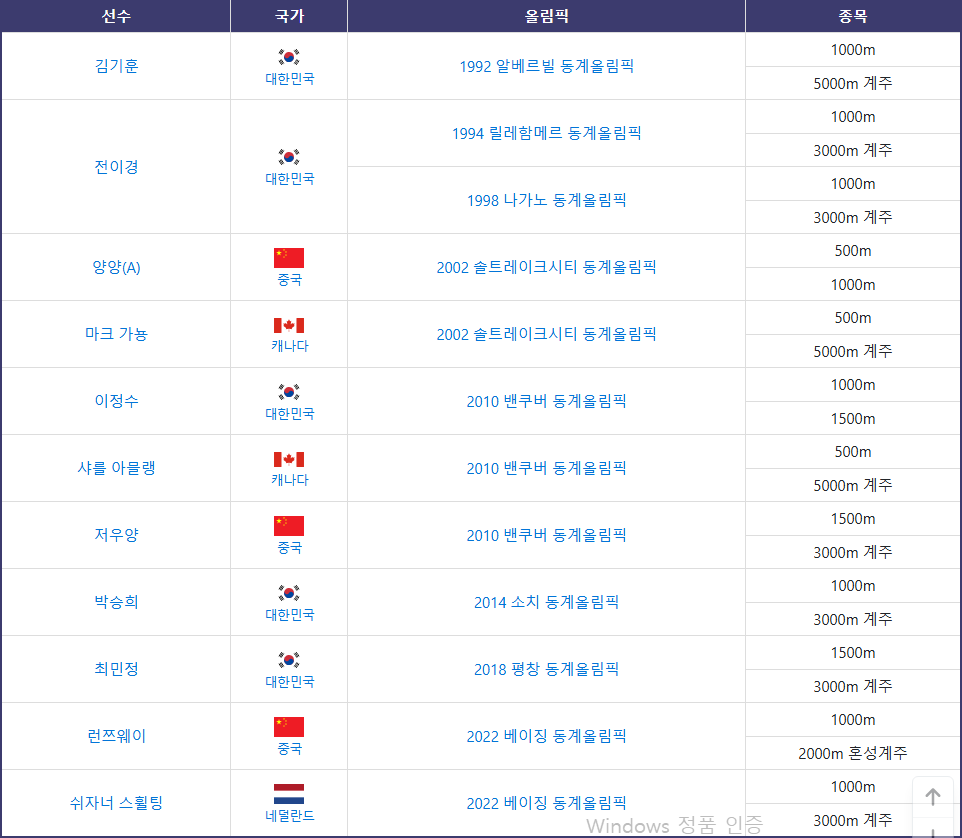The height and width of the screenshot is (838, 962).
Task: Click 캐나다 country link in 샤를 아믈랭 row
Action: [x=290, y=480]
